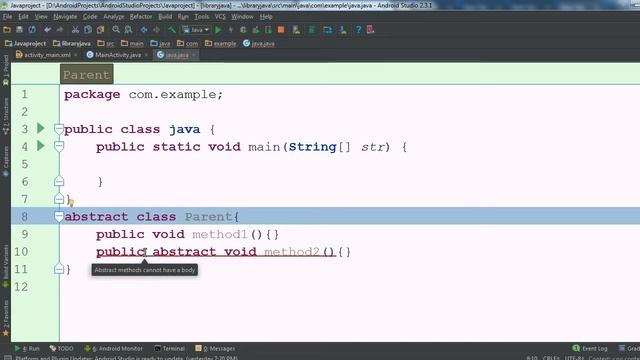Click line number 12 in the gutter
The image size is (640, 360).
(21, 287)
